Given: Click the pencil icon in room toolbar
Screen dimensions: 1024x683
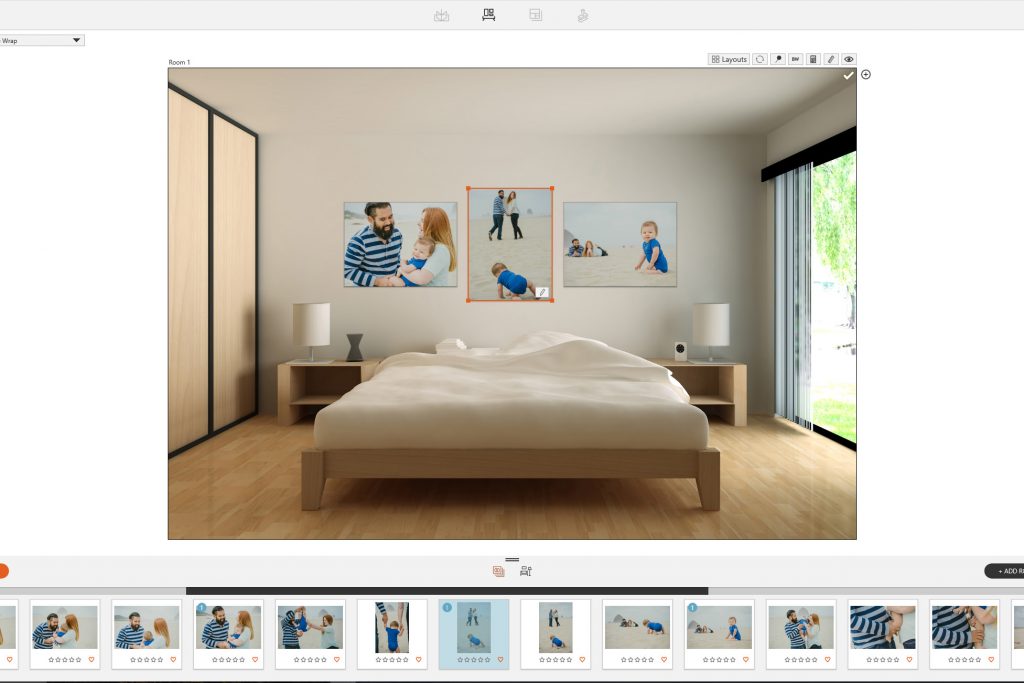Looking at the screenshot, I should (x=831, y=59).
